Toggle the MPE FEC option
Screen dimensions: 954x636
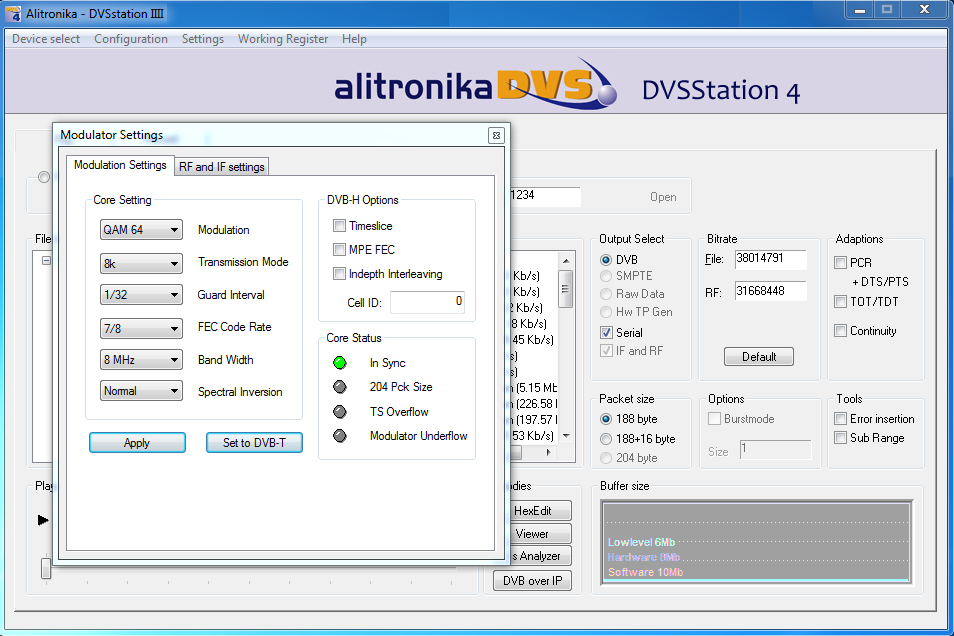pyautogui.click(x=340, y=250)
